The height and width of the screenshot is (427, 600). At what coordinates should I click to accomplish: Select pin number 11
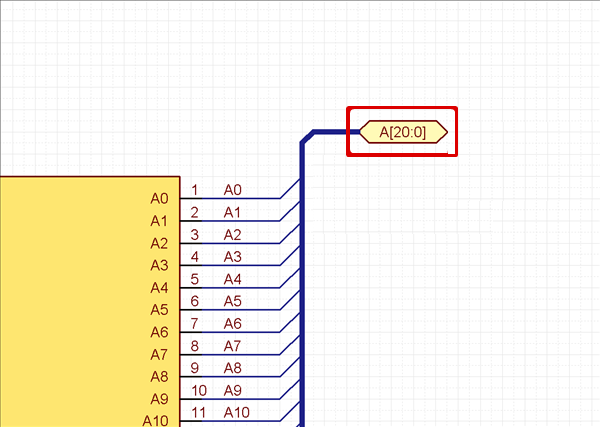pos(199,412)
